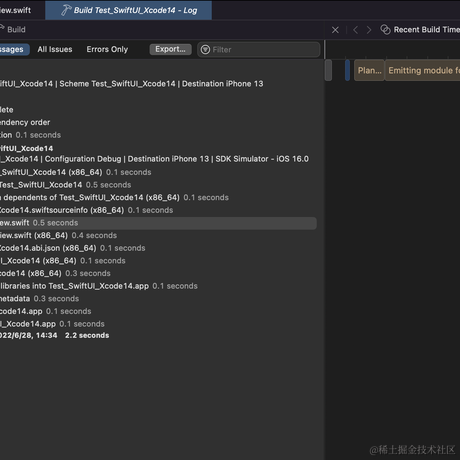
Task: Go forward with the right chevron arrow
Action: click(x=369, y=30)
